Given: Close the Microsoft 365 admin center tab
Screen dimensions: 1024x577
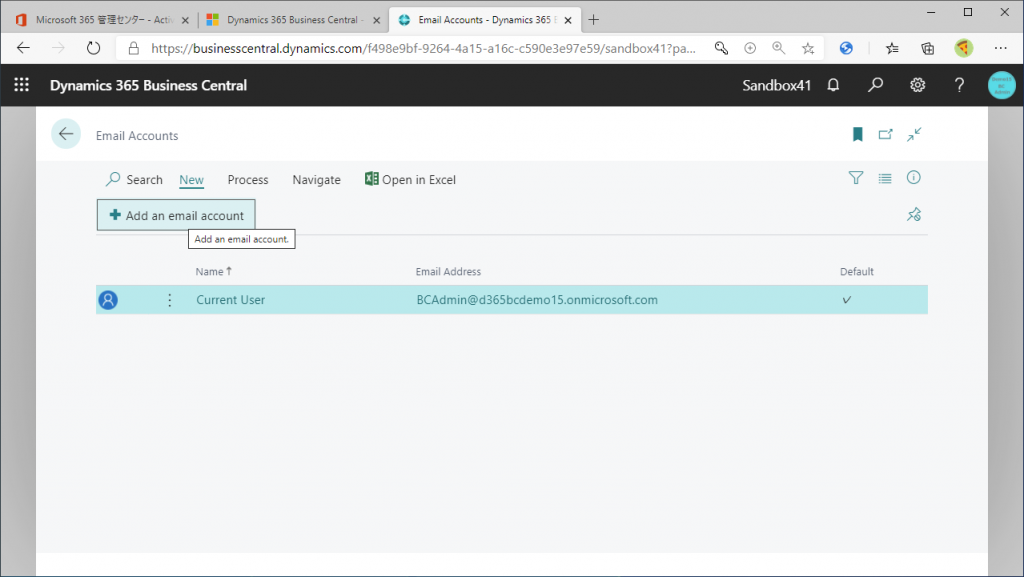Looking at the screenshot, I should coord(185,20).
